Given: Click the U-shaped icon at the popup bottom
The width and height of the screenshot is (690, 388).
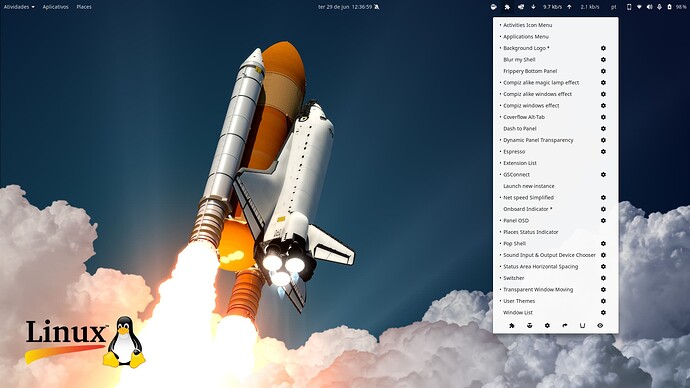Looking at the screenshot, I should pos(582,326).
